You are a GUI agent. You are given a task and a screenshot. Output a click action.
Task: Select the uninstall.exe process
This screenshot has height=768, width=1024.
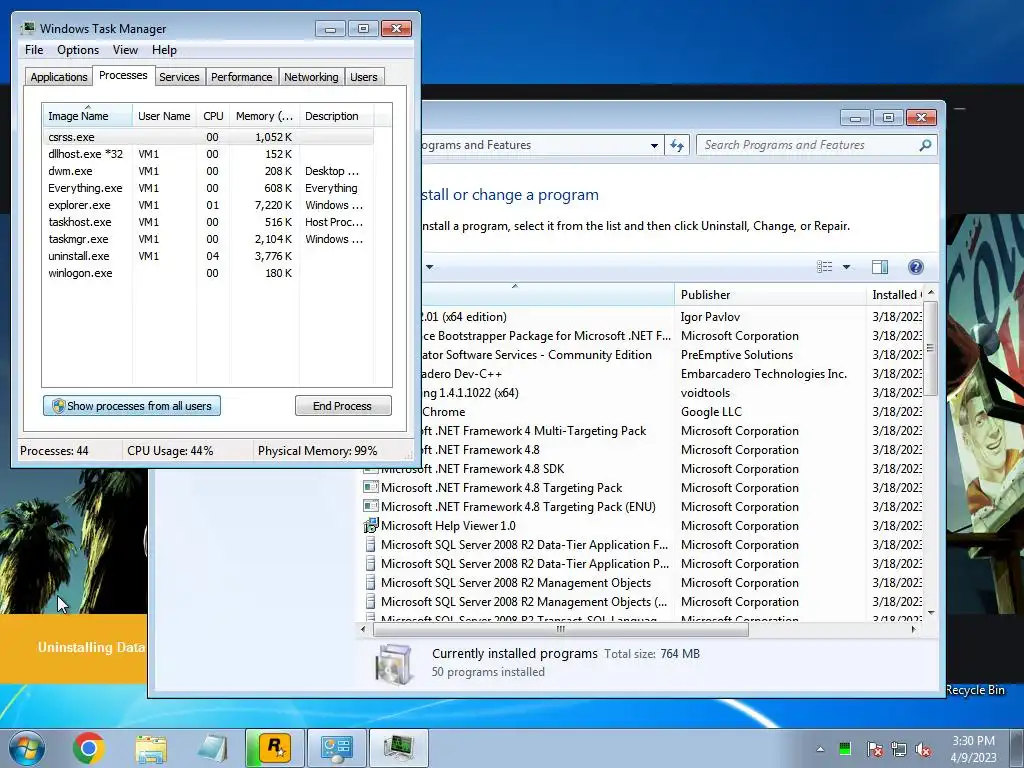[208, 256]
